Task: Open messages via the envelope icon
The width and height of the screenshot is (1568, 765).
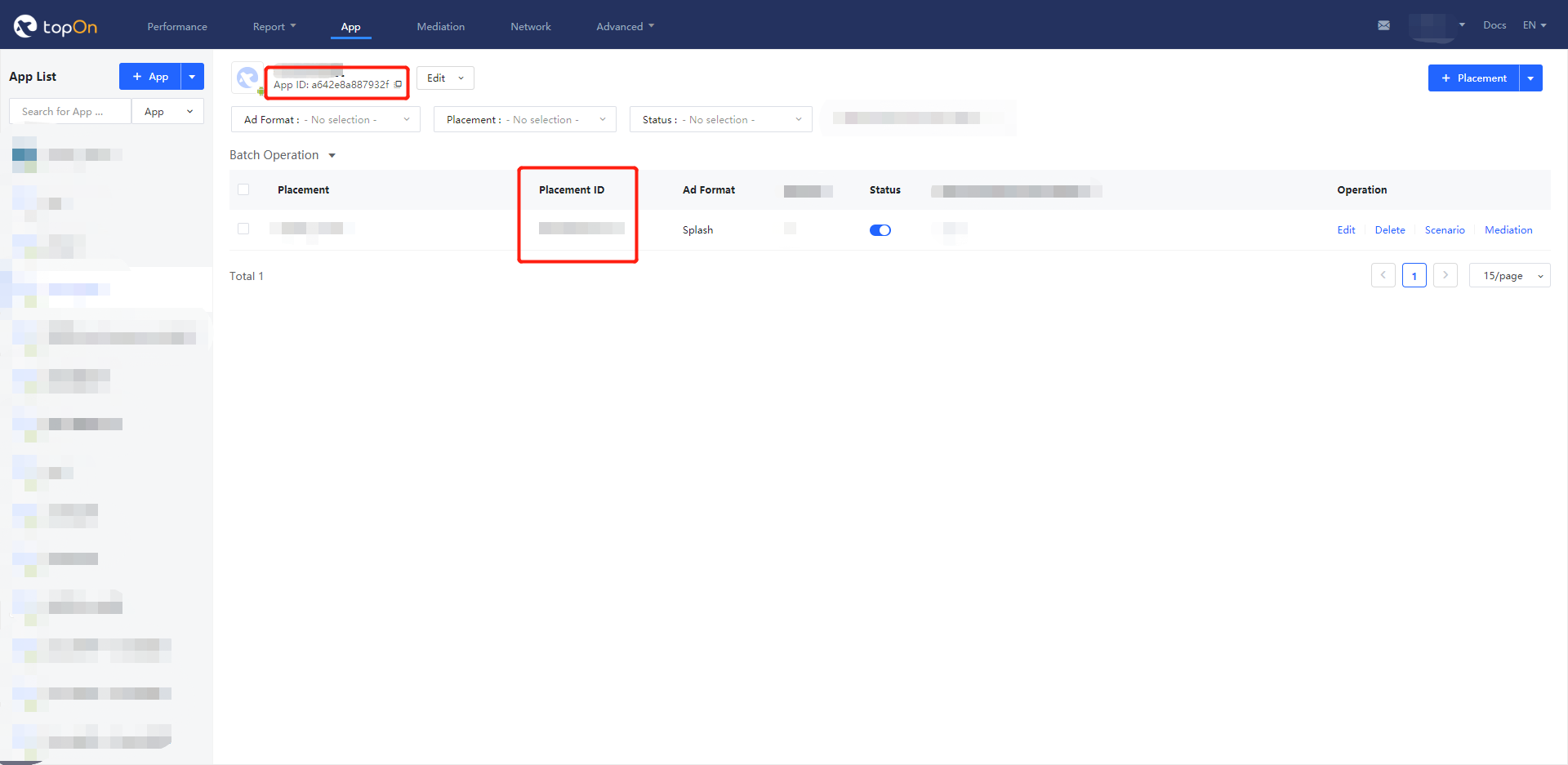Action: pyautogui.click(x=1384, y=25)
